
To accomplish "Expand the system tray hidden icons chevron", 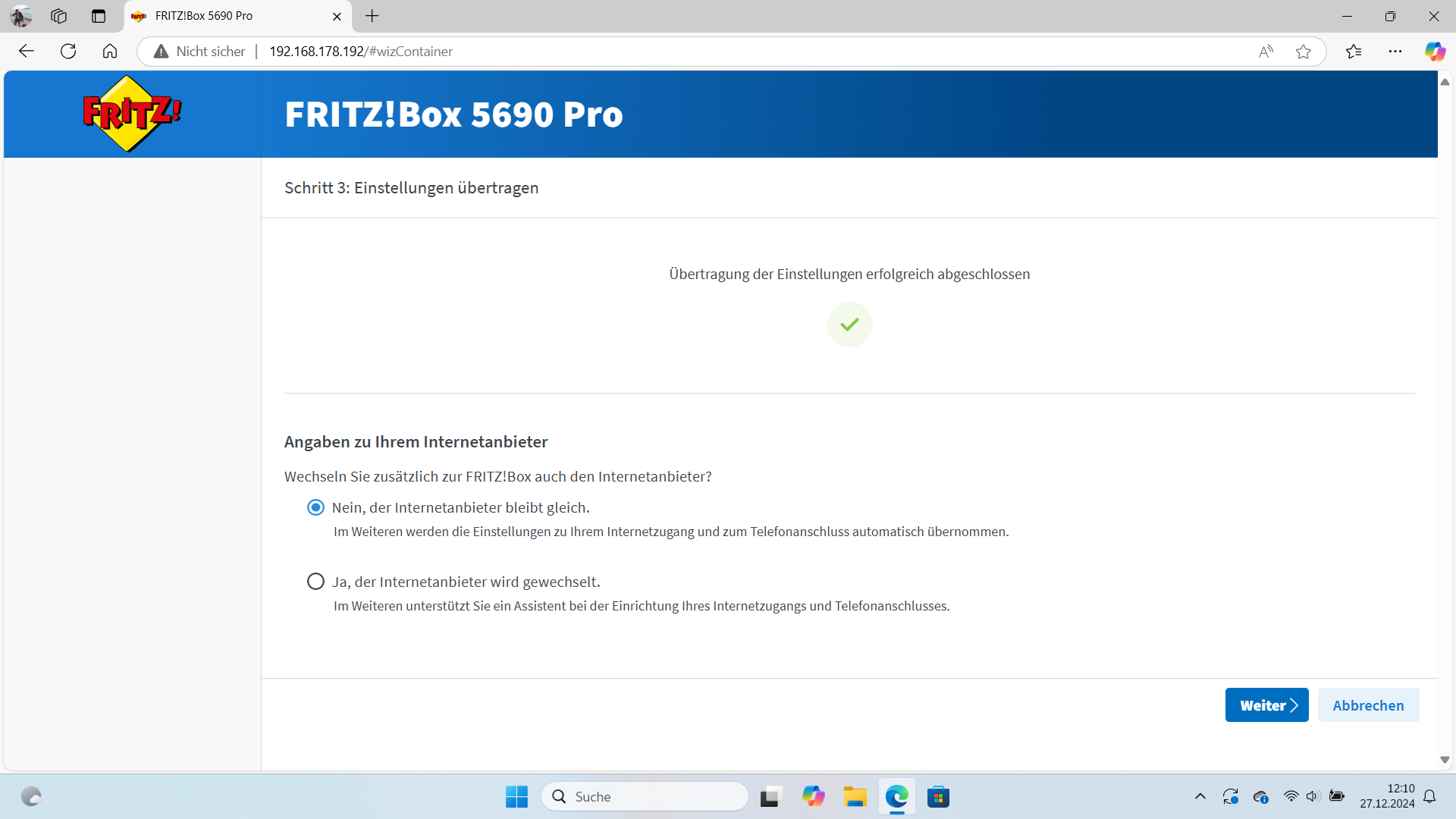I will [1200, 796].
